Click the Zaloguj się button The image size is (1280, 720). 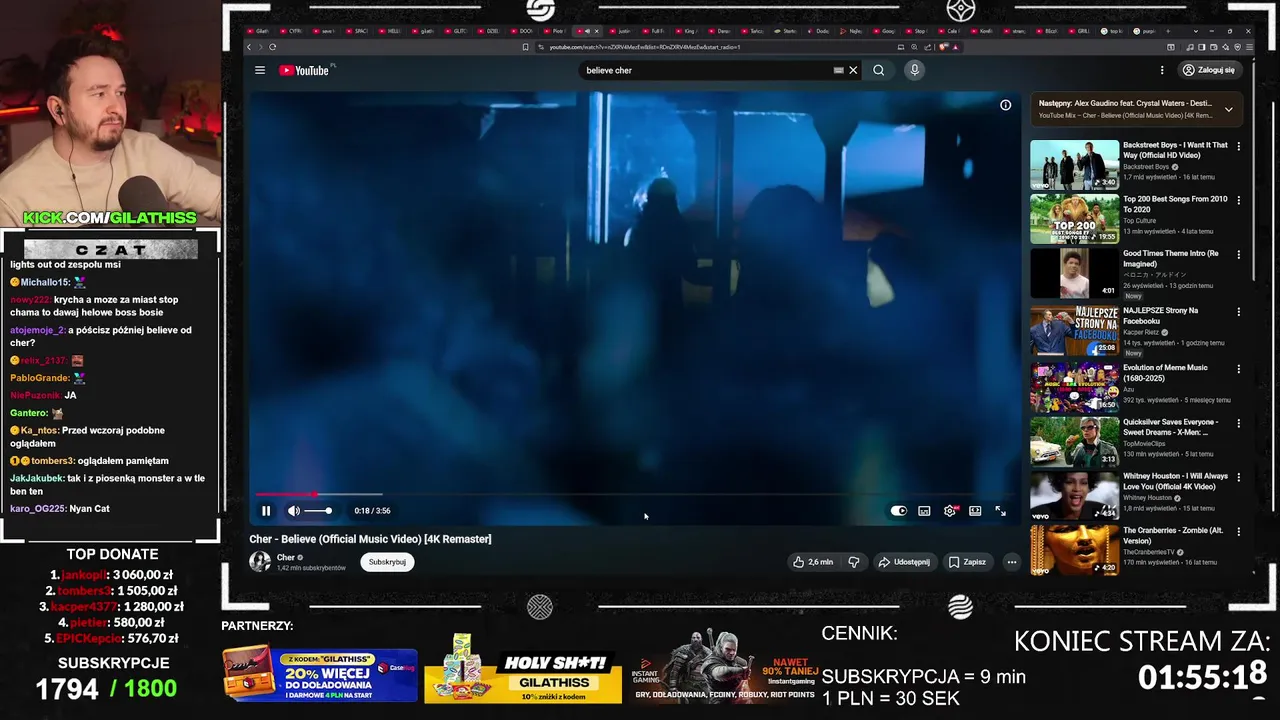pyautogui.click(x=1209, y=70)
